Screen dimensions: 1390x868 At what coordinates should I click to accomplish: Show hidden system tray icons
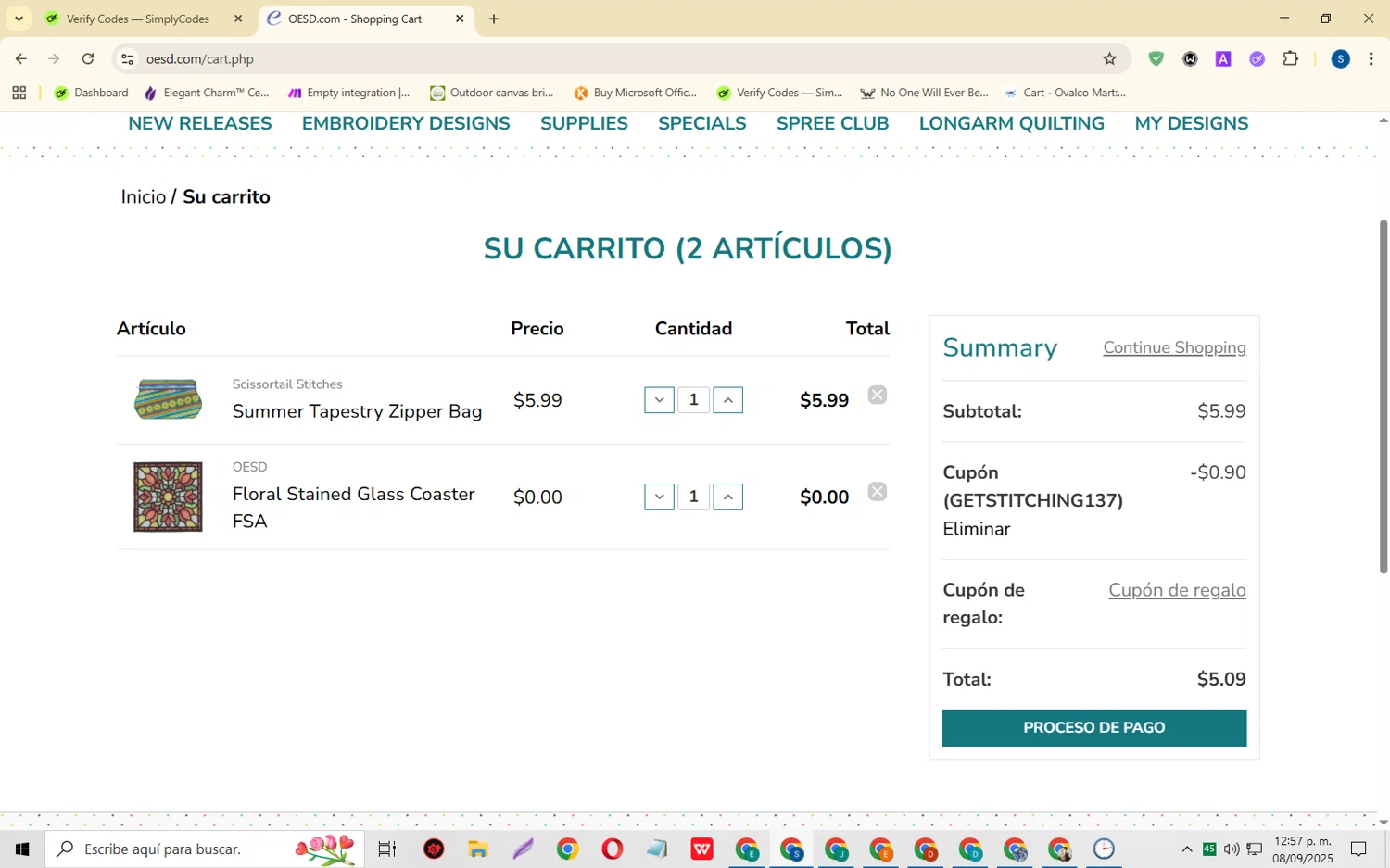click(1186, 849)
